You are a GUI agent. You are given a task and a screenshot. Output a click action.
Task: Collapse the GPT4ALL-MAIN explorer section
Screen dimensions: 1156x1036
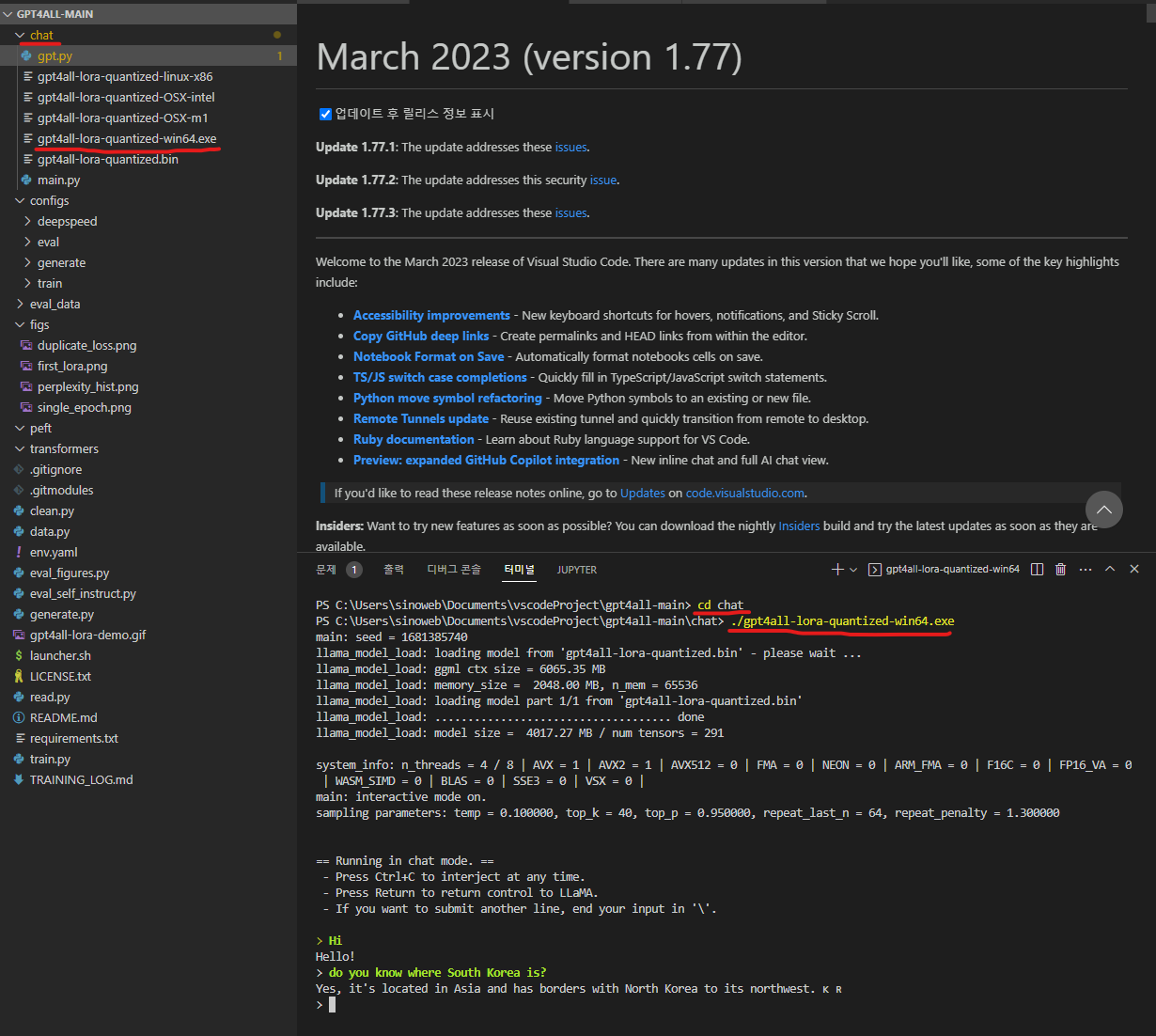(8, 14)
